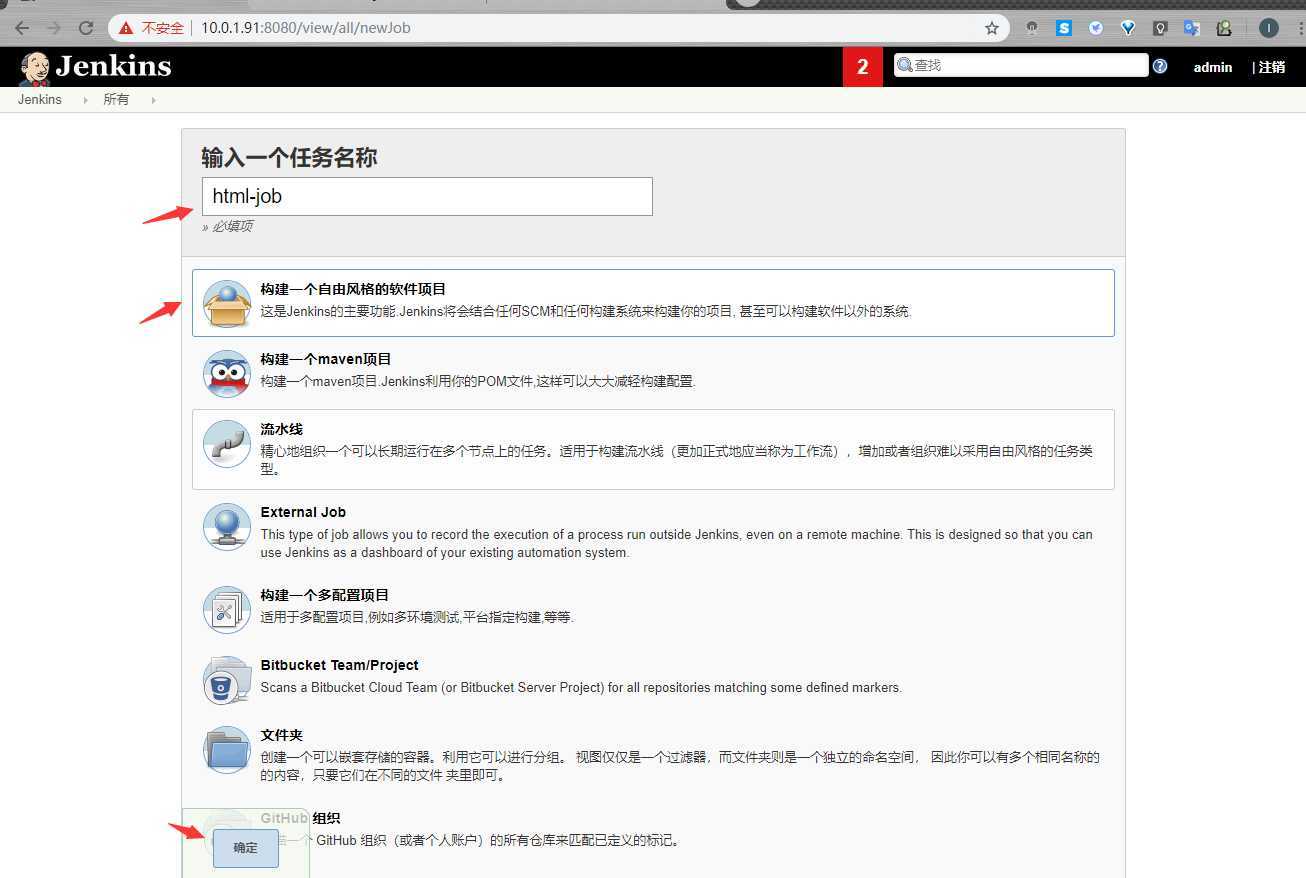The image size is (1306, 878).
Task: Click the 查找 search box
Action: 1021,65
